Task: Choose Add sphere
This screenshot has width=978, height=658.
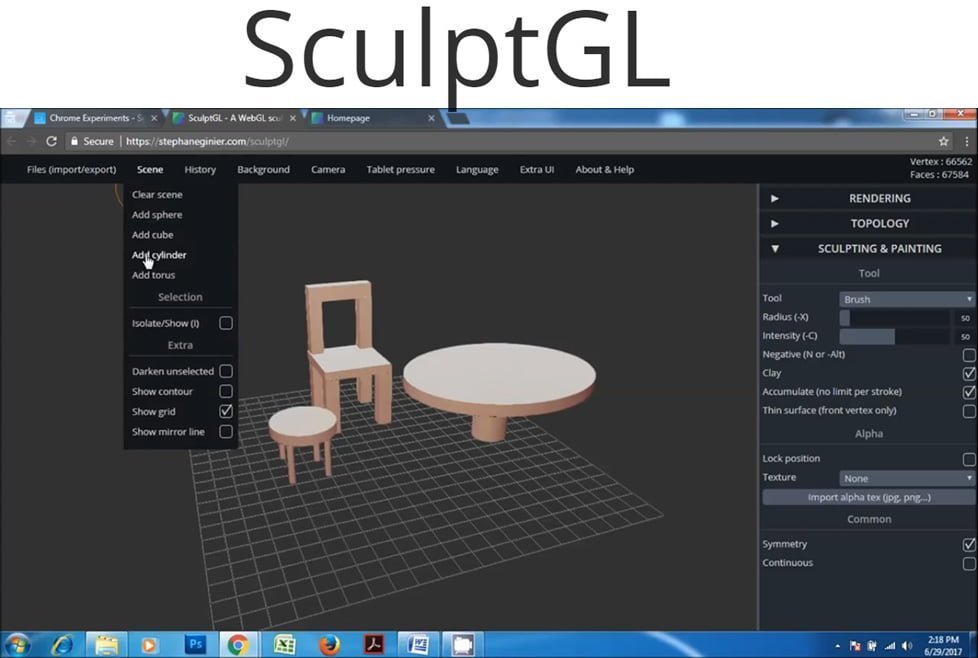Action: point(157,215)
